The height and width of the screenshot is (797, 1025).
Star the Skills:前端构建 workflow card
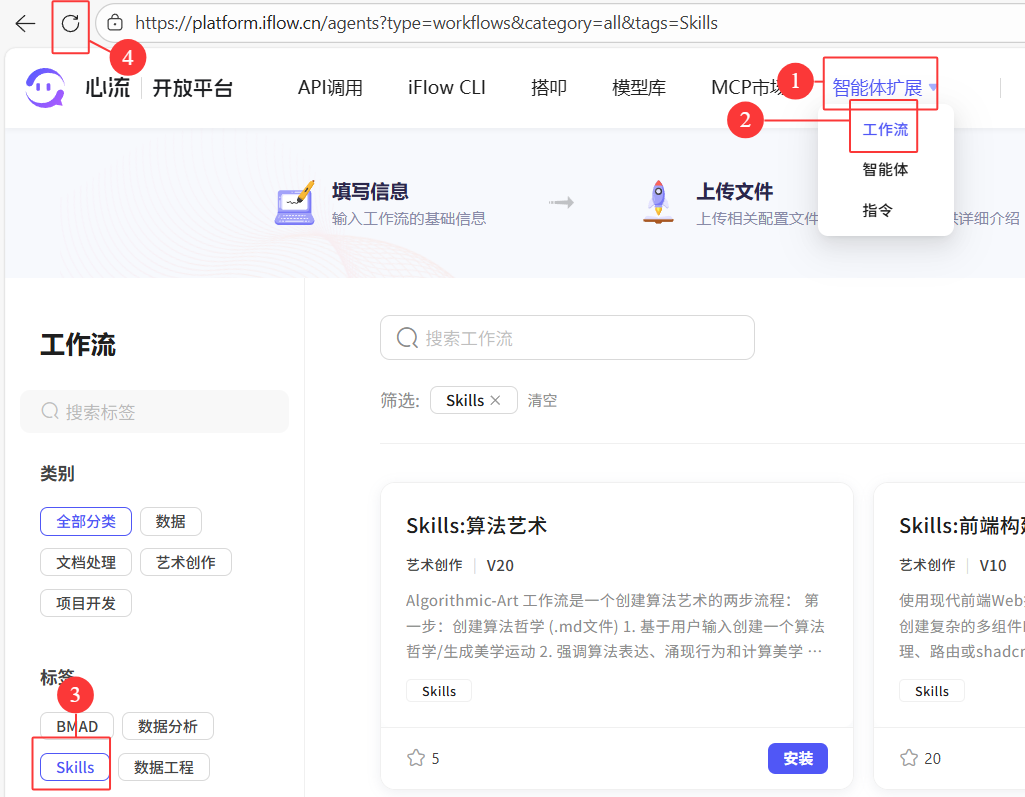point(909,758)
